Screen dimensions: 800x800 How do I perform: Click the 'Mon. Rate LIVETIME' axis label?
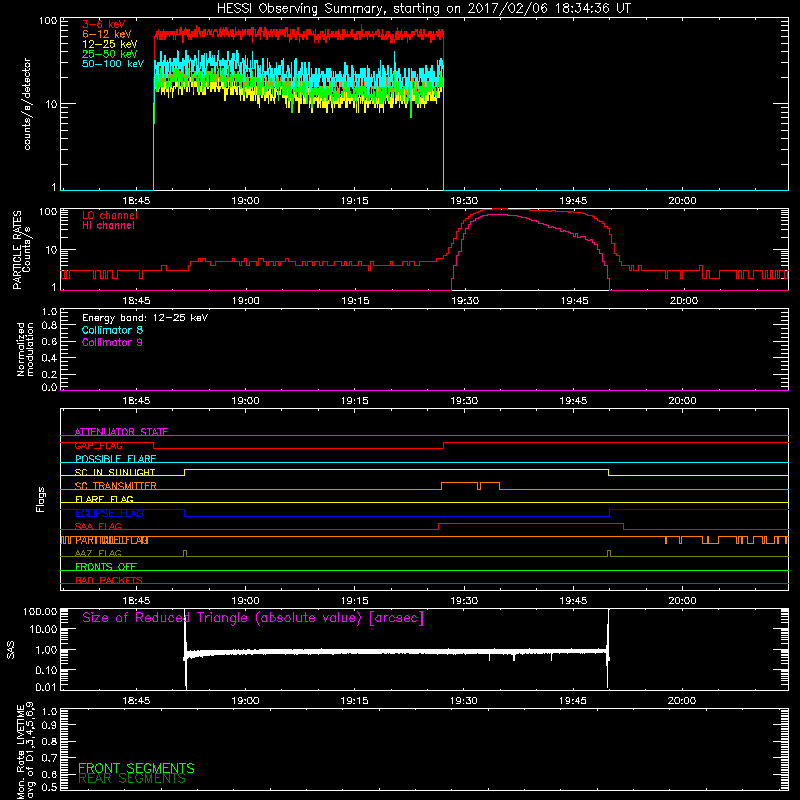point(21,751)
